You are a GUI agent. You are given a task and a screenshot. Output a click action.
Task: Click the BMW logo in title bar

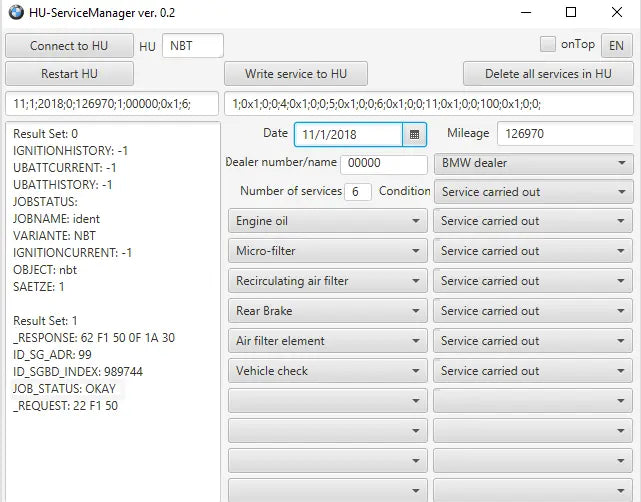tap(15, 13)
